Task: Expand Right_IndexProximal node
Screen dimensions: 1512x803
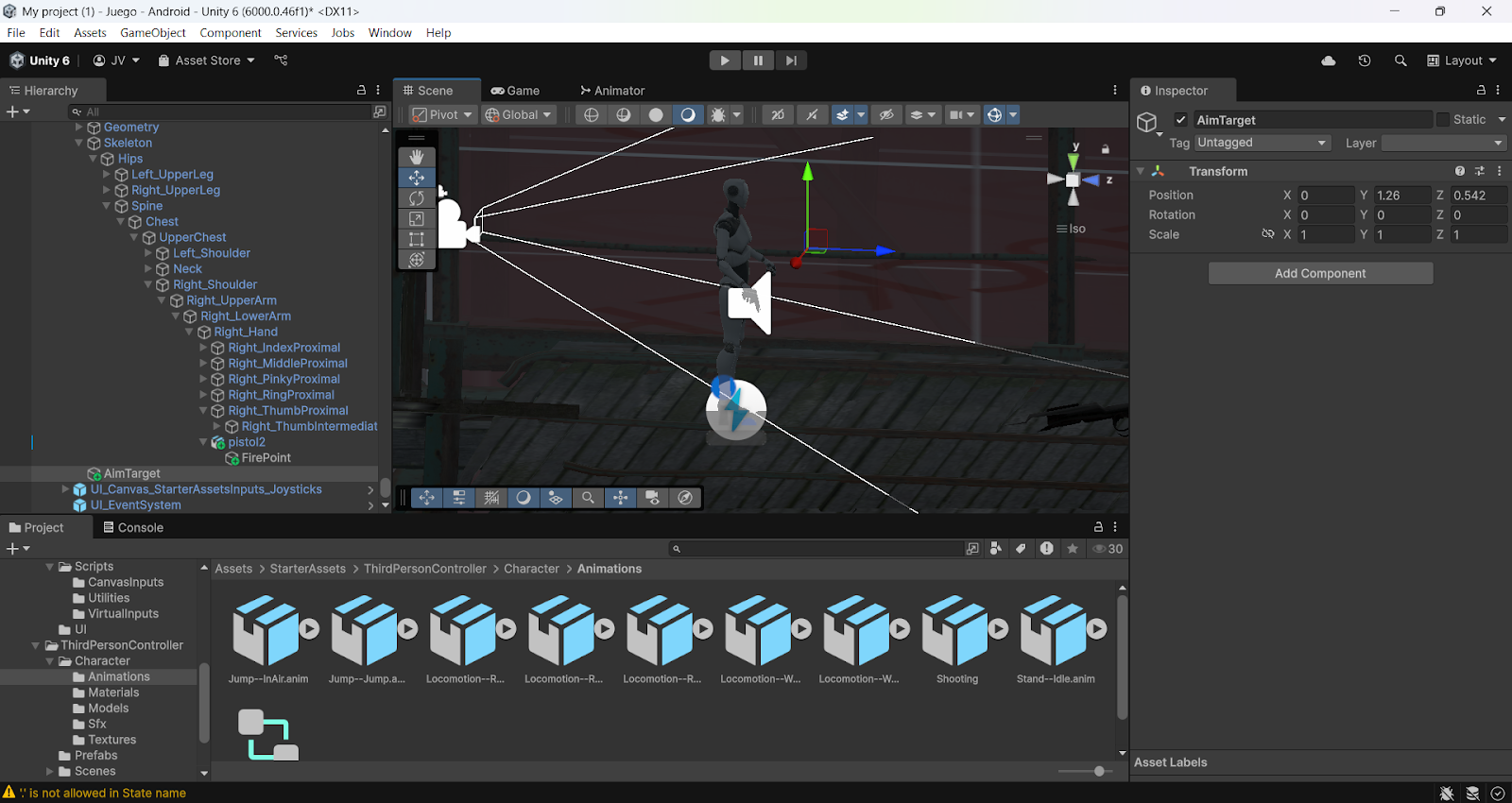Action: tap(203, 348)
